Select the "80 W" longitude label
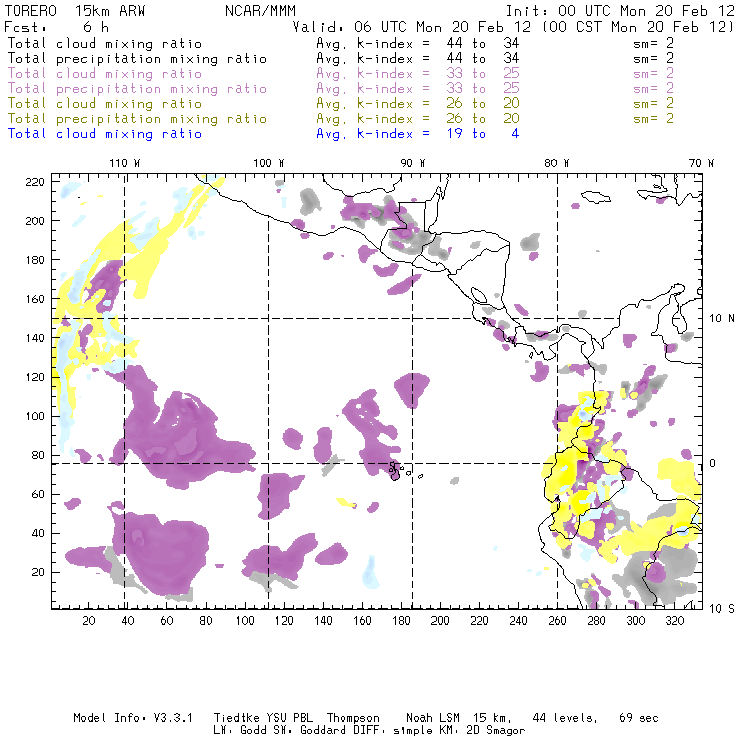This screenshot has width=740, height=740. pos(556,163)
